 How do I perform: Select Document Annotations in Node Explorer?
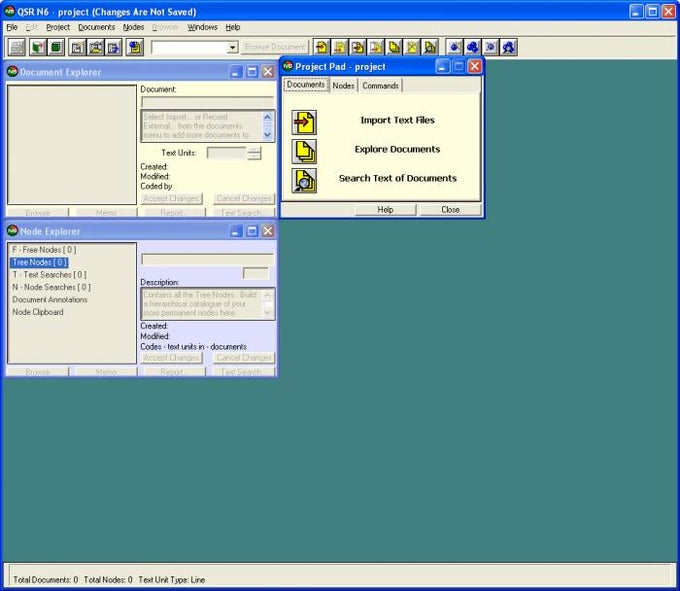pos(50,300)
